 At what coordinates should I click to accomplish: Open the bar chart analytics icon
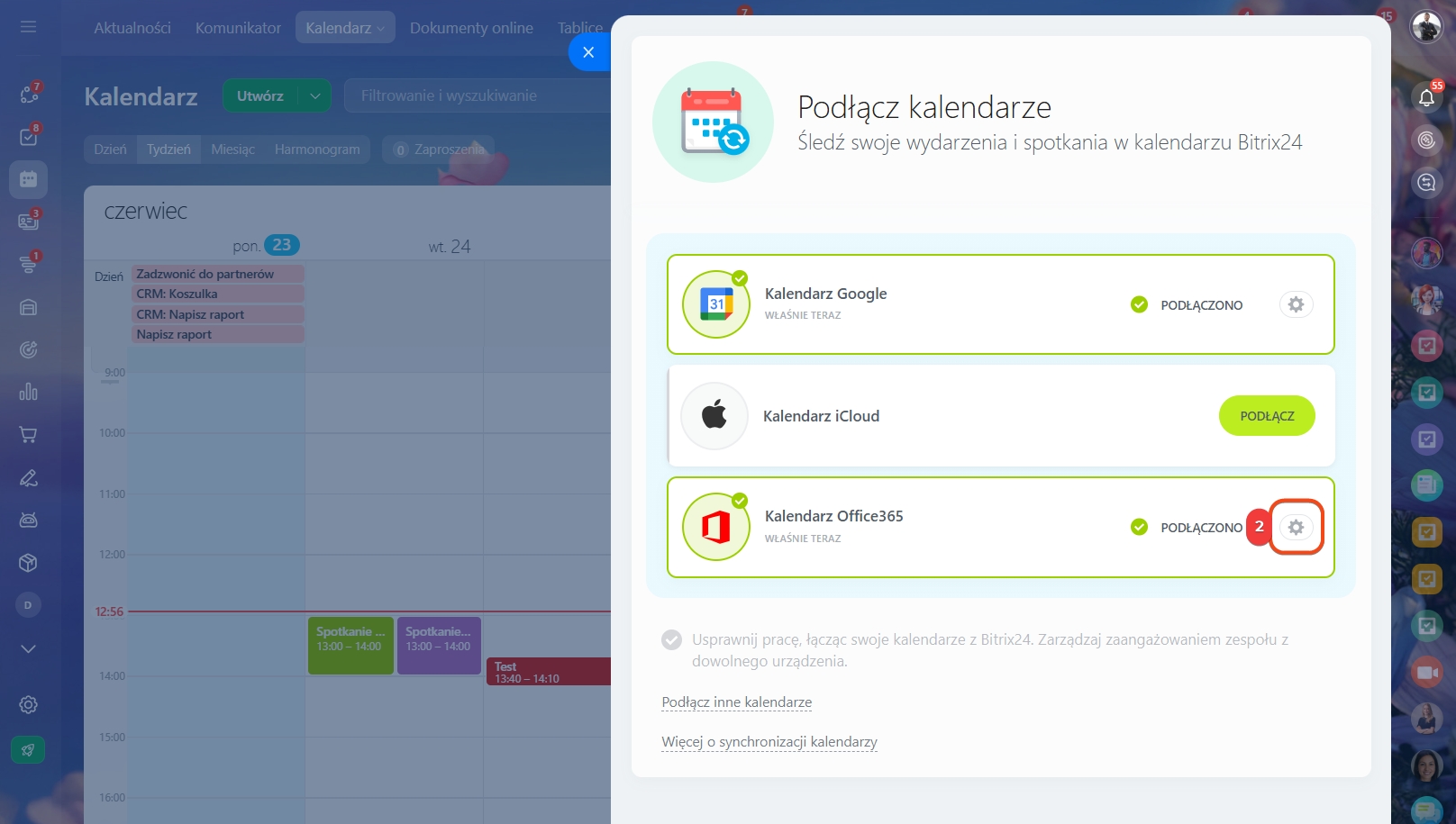coord(28,392)
